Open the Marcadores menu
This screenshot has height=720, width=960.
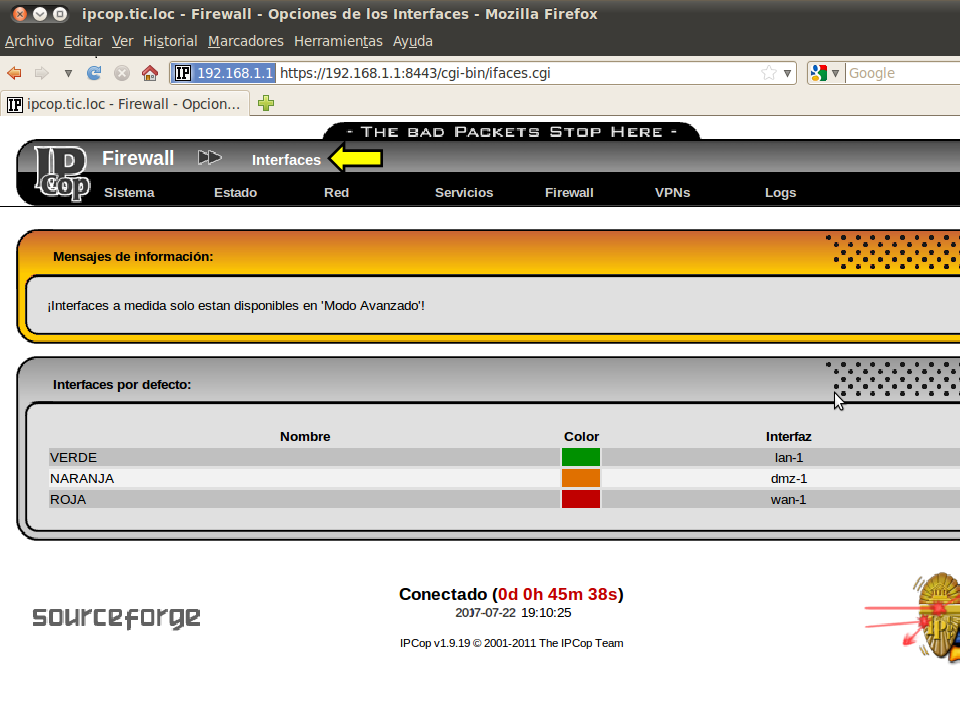(246, 41)
